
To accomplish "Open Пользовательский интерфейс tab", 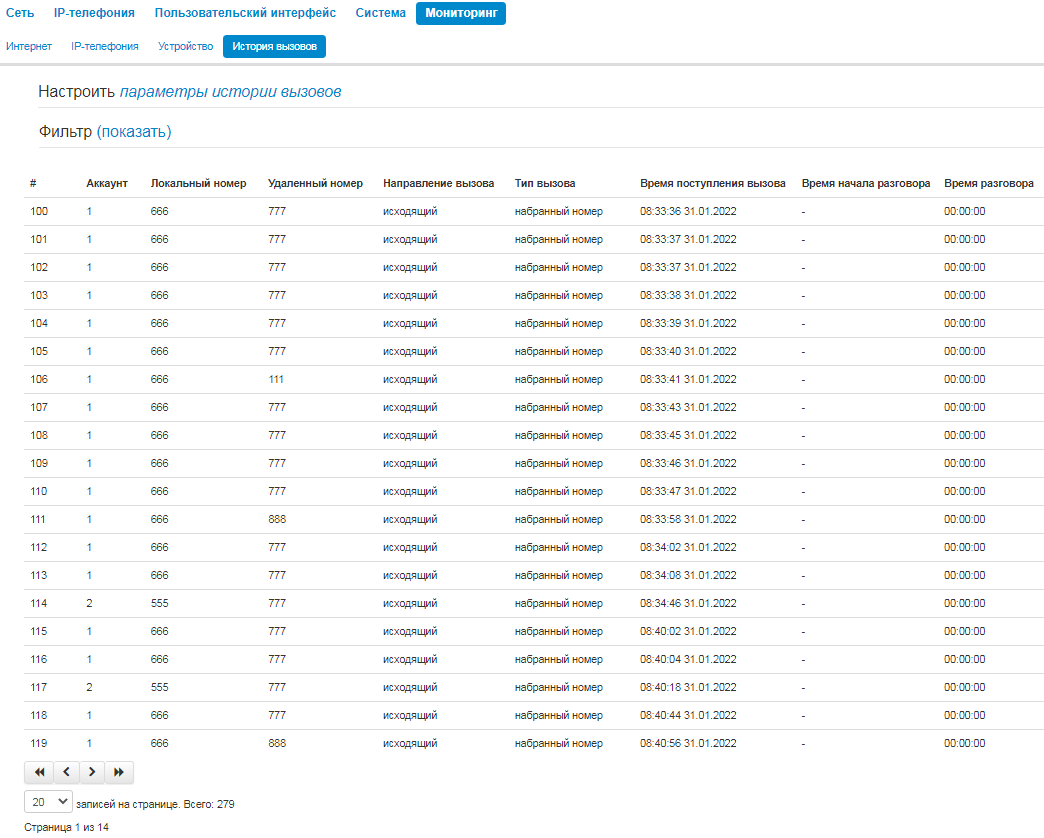I will point(245,13).
